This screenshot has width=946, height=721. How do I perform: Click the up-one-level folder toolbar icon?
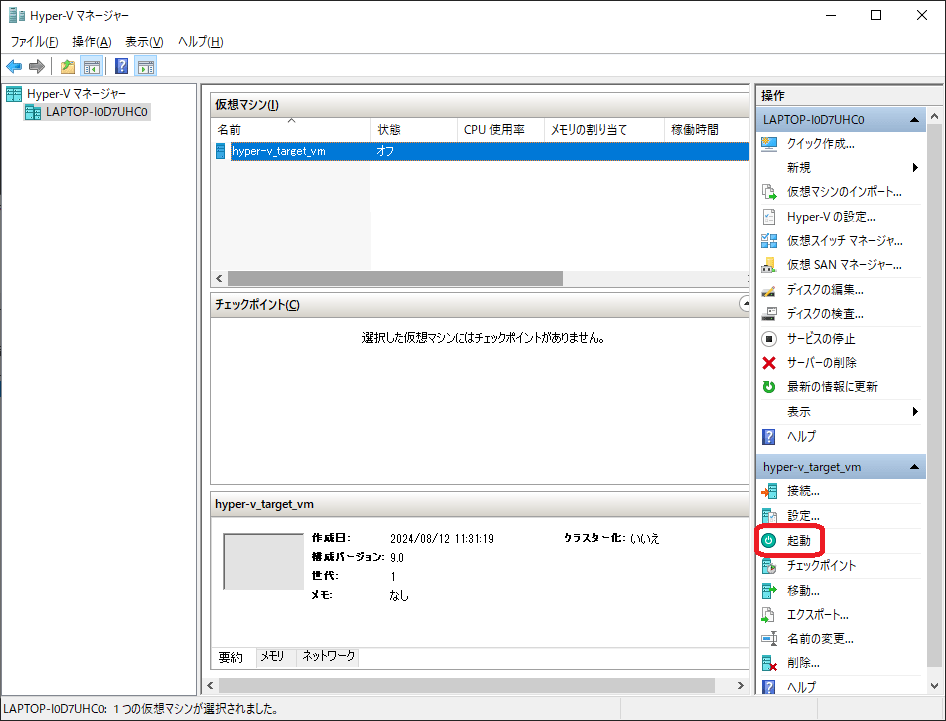(68, 66)
